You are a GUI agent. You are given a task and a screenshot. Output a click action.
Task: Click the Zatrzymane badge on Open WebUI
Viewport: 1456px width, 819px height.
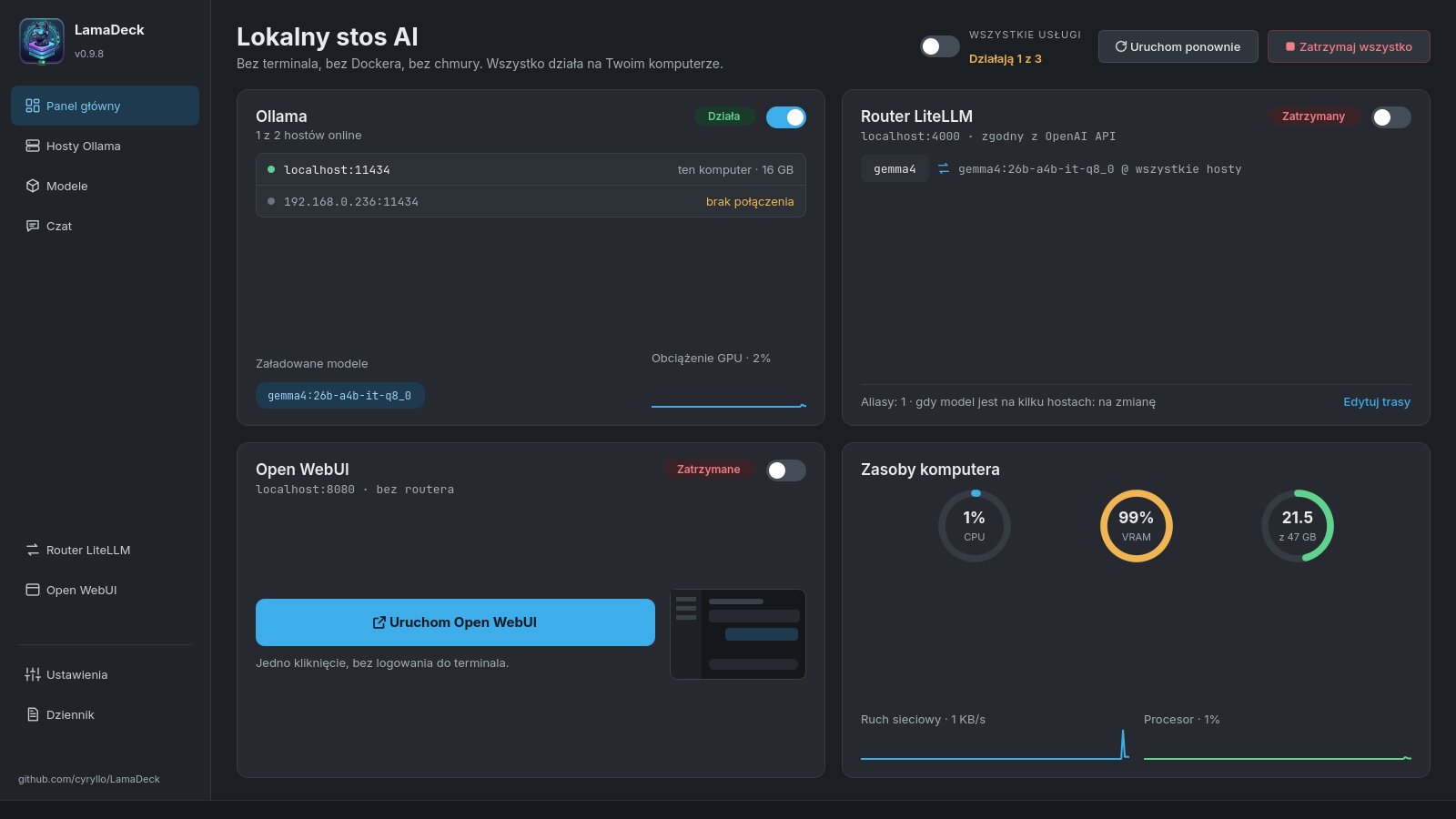(708, 470)
